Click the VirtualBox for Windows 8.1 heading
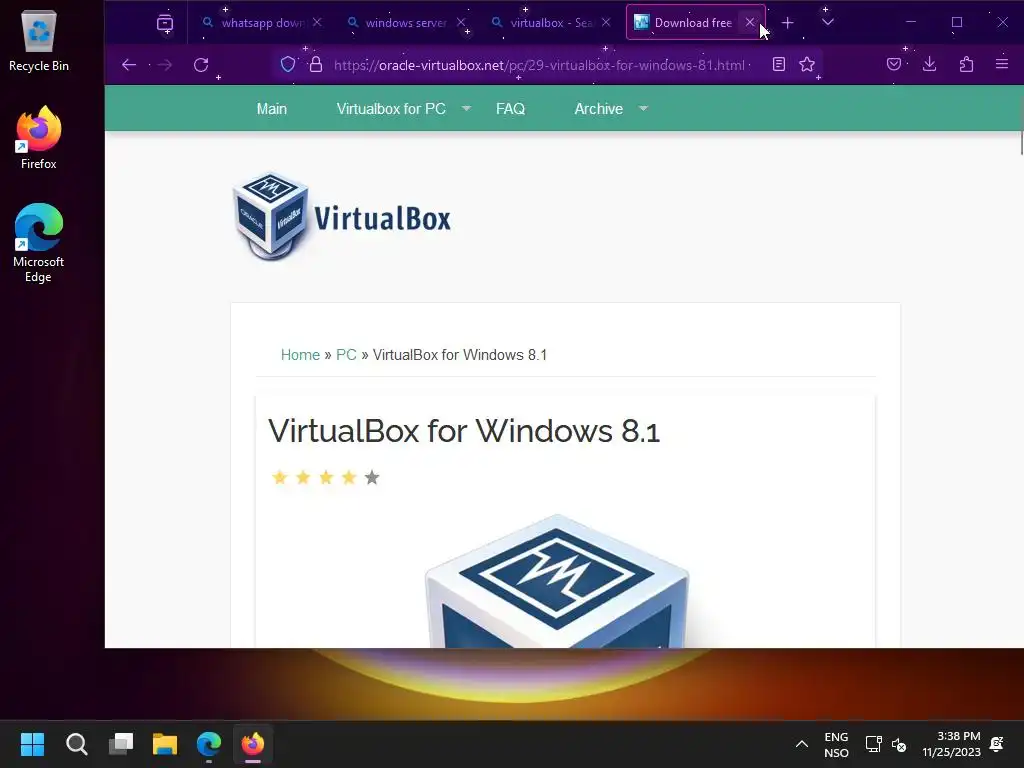Image resolution: width=1024 pixels, height=768 pixels. click(x=464, y=431)
